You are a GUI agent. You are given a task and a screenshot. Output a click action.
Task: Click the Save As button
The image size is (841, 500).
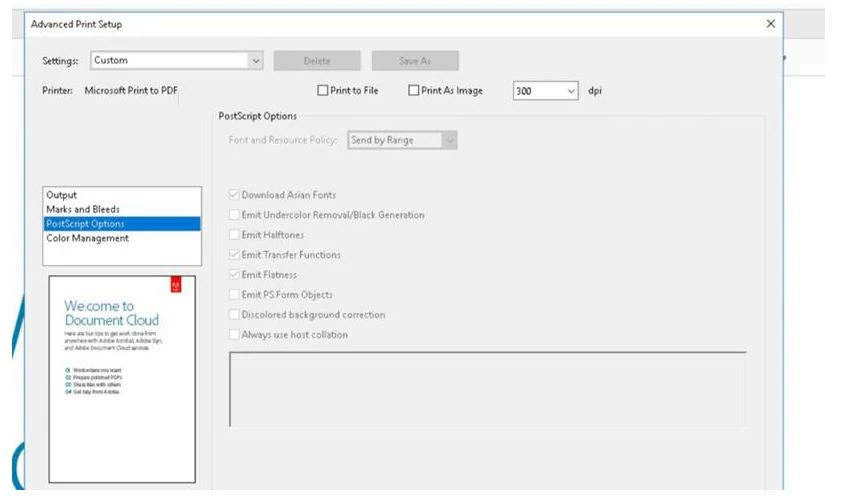(x=415, y=61)
